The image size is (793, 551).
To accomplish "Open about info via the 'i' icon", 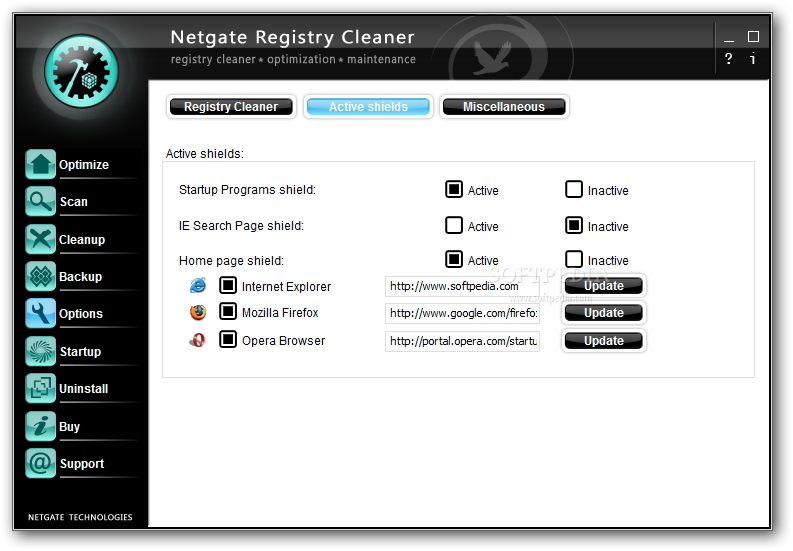I will pos(753,59).
